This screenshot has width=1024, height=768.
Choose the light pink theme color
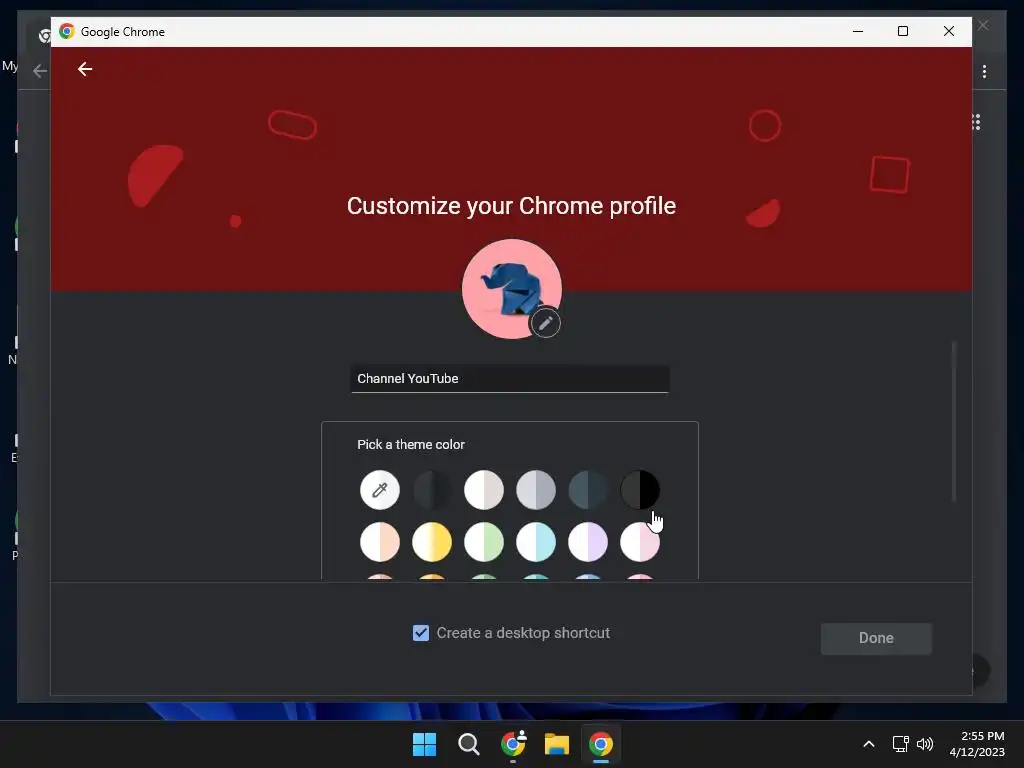640,542
